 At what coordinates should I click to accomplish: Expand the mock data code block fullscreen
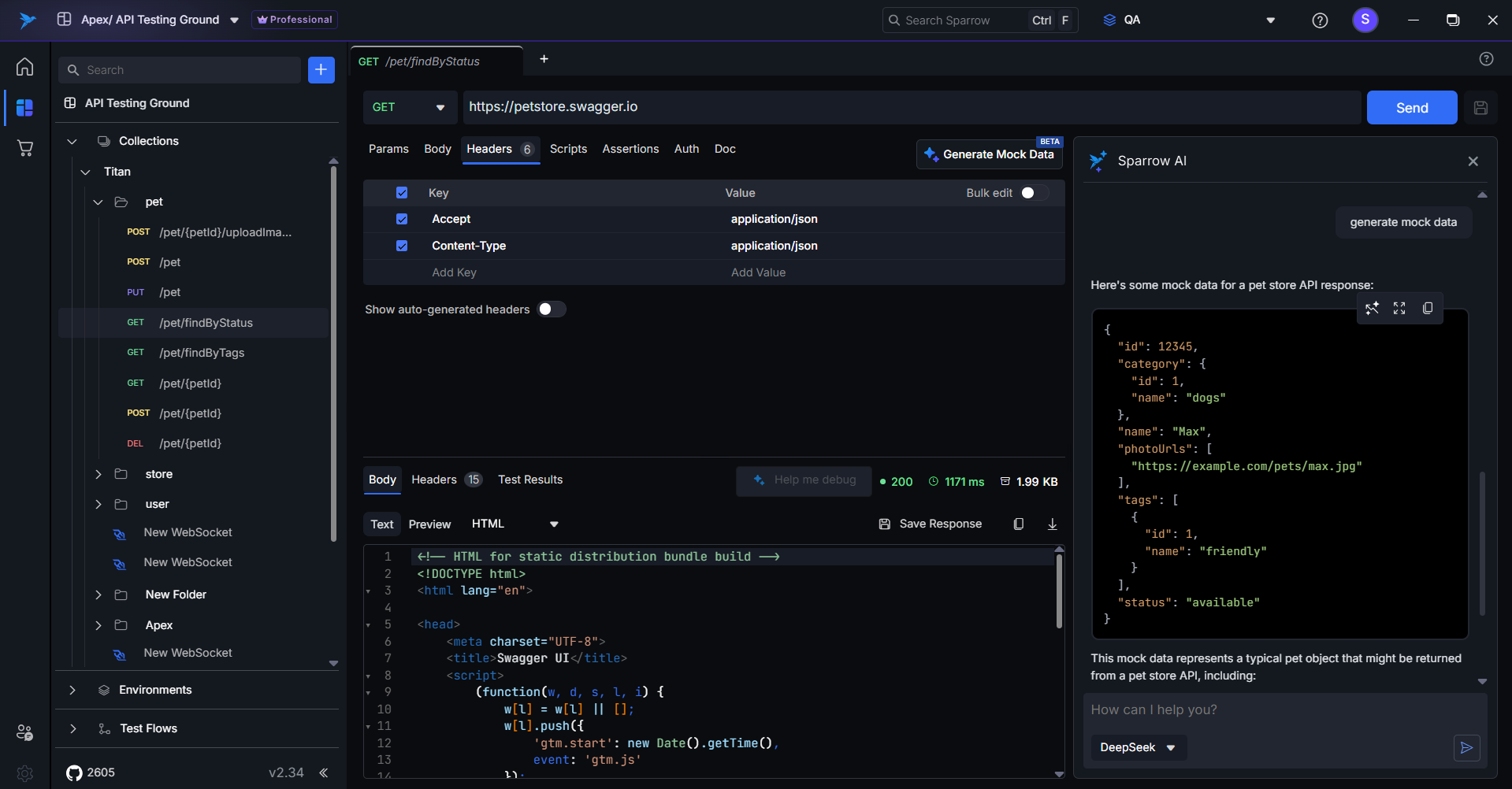[x=1399, y=308]
